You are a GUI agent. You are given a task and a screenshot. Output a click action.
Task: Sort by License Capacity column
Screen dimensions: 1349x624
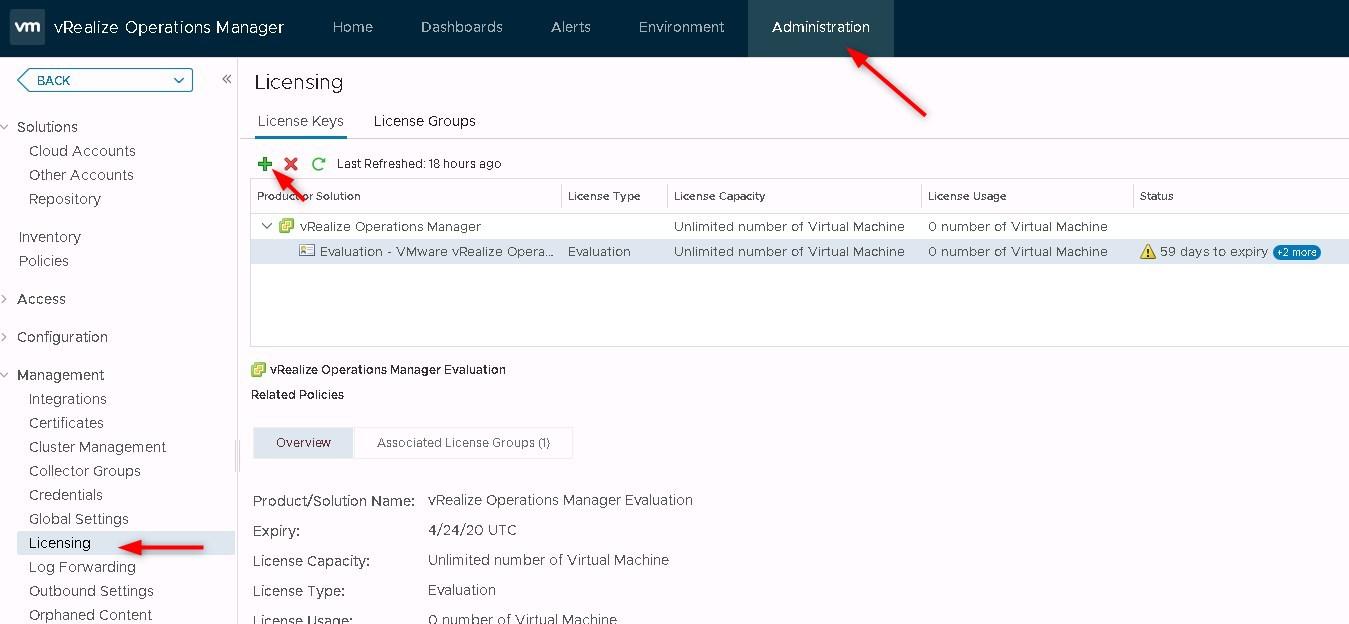(795, 196)
